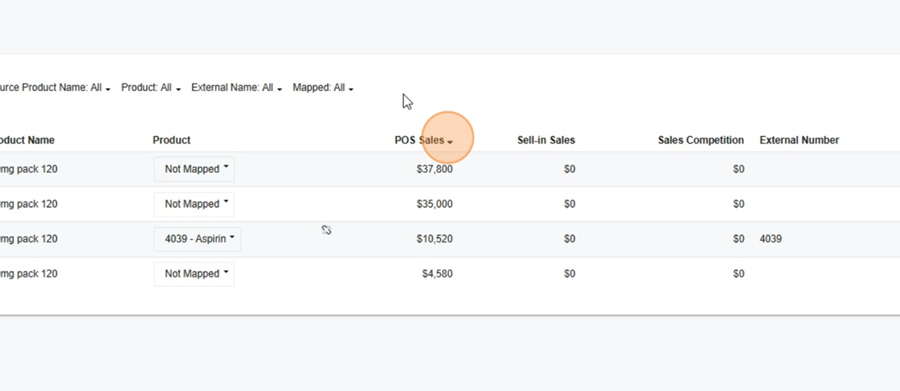Screen dimensions: 900x391
Task: Click the Product column header
Action: pyautogui.click(x=172, y=140)
